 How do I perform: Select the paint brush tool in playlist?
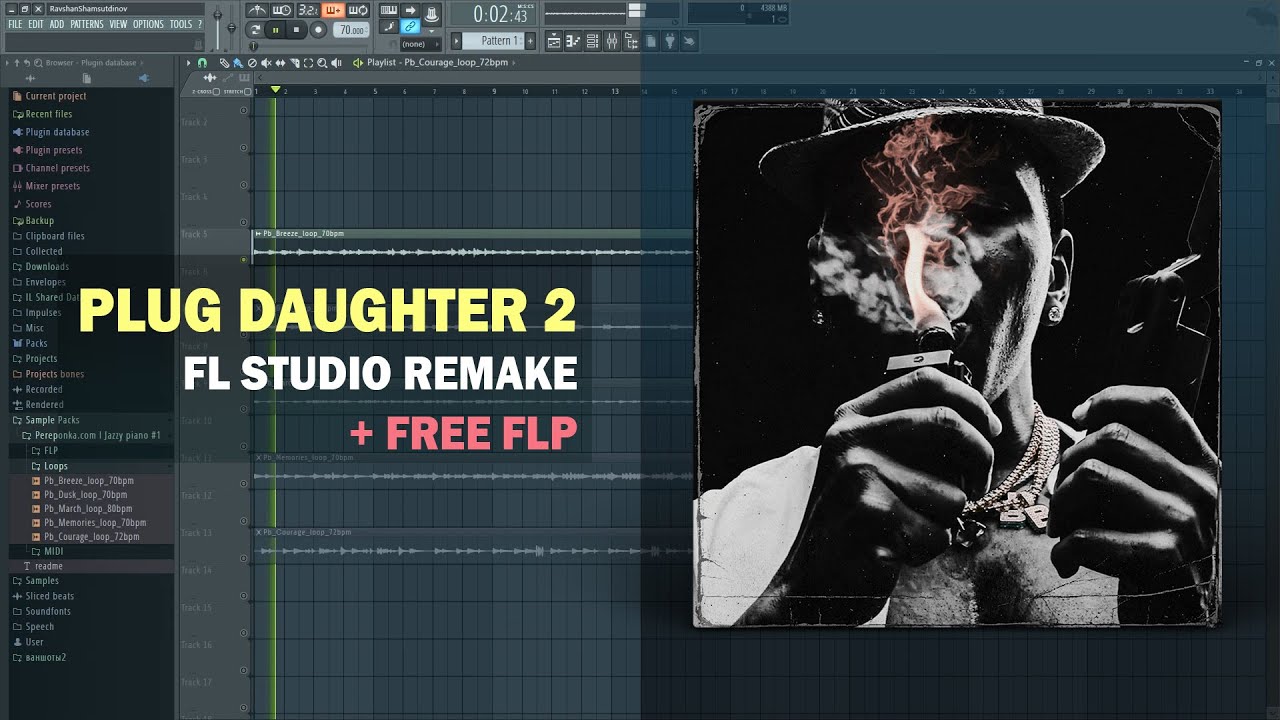238,62
